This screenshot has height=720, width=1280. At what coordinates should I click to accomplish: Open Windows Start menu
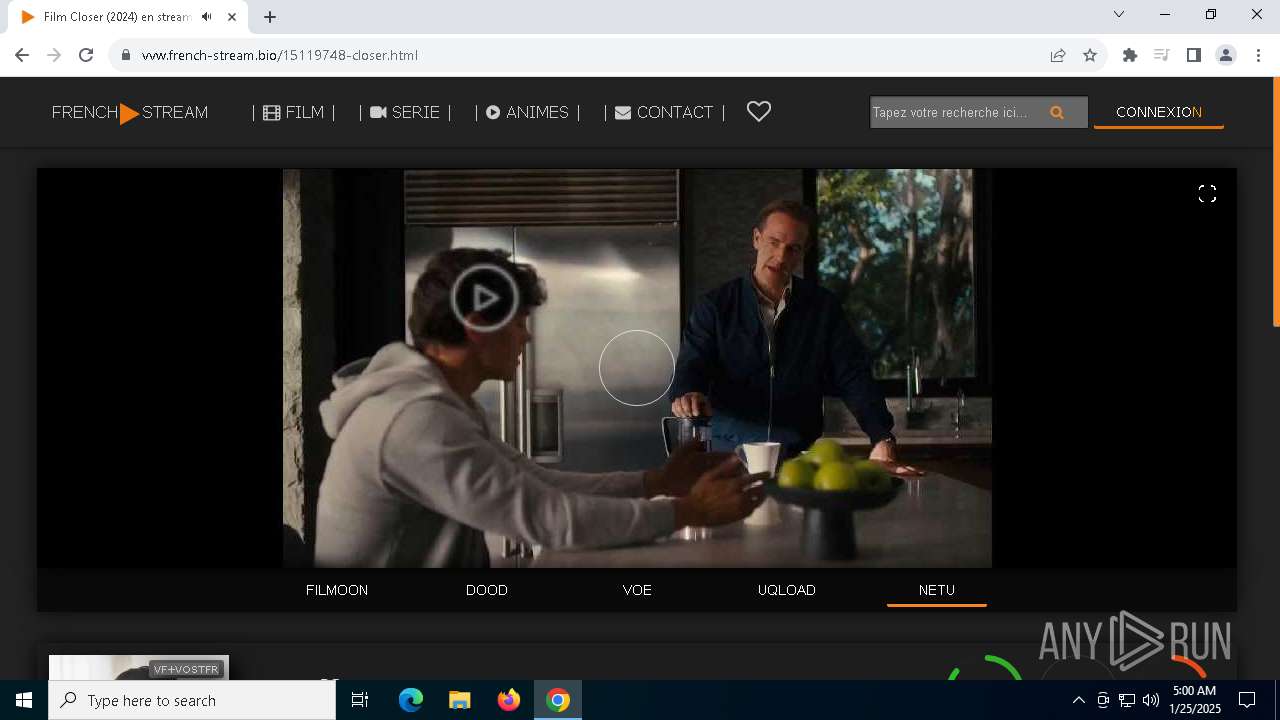[24, 700]
